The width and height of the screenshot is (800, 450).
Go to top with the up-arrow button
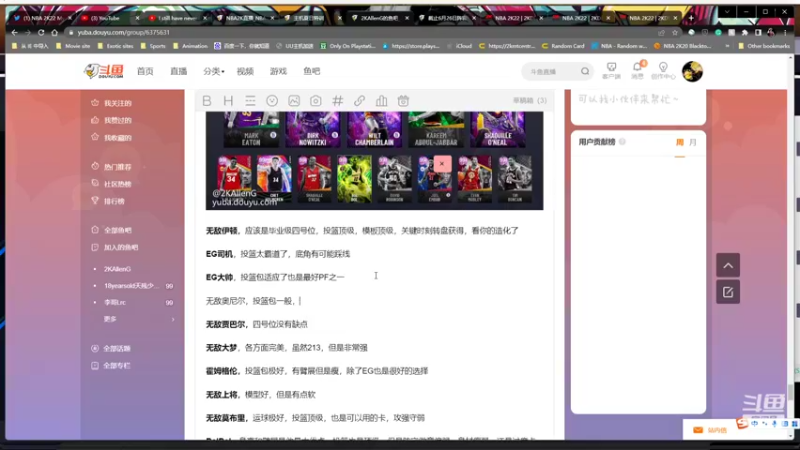(x=728, y=265)
